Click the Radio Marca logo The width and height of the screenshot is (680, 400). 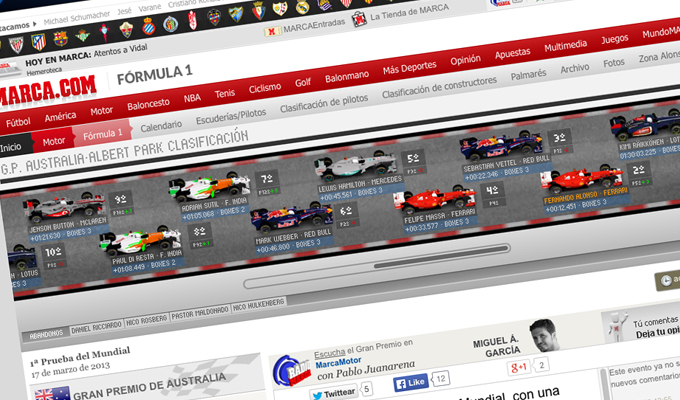pyautogui.click(x=291, y=371)
